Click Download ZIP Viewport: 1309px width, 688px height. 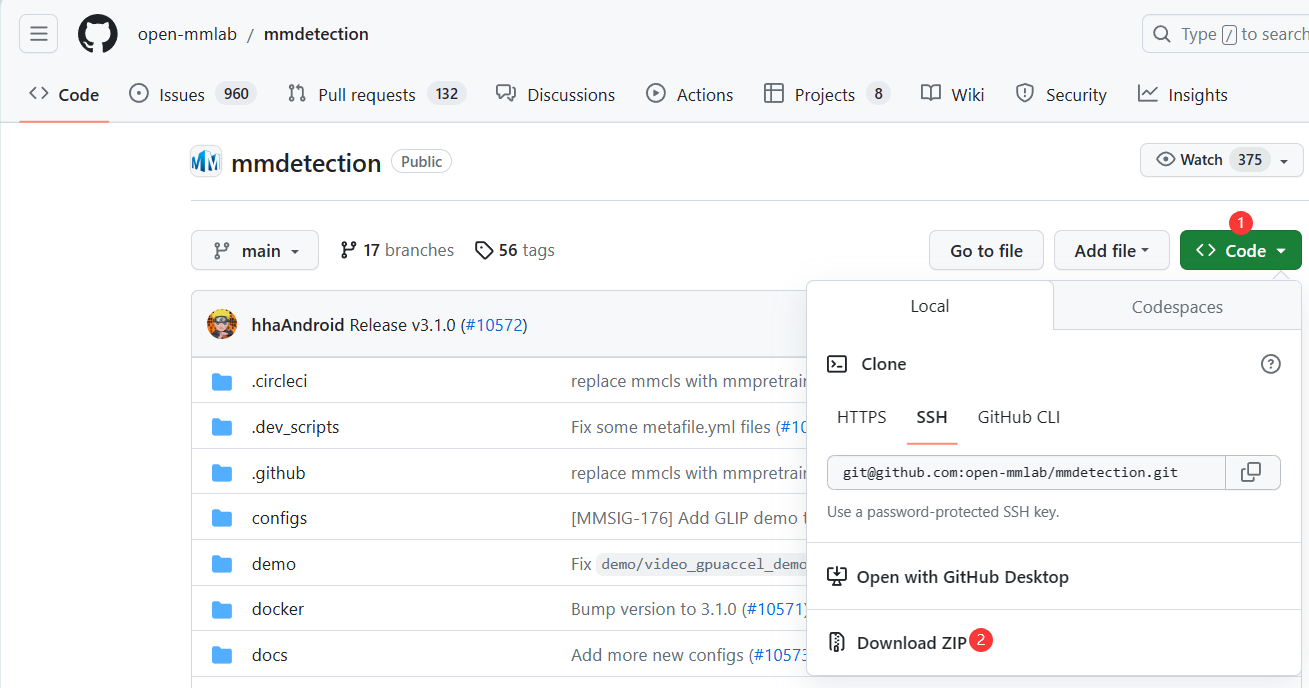coord(897,643)
